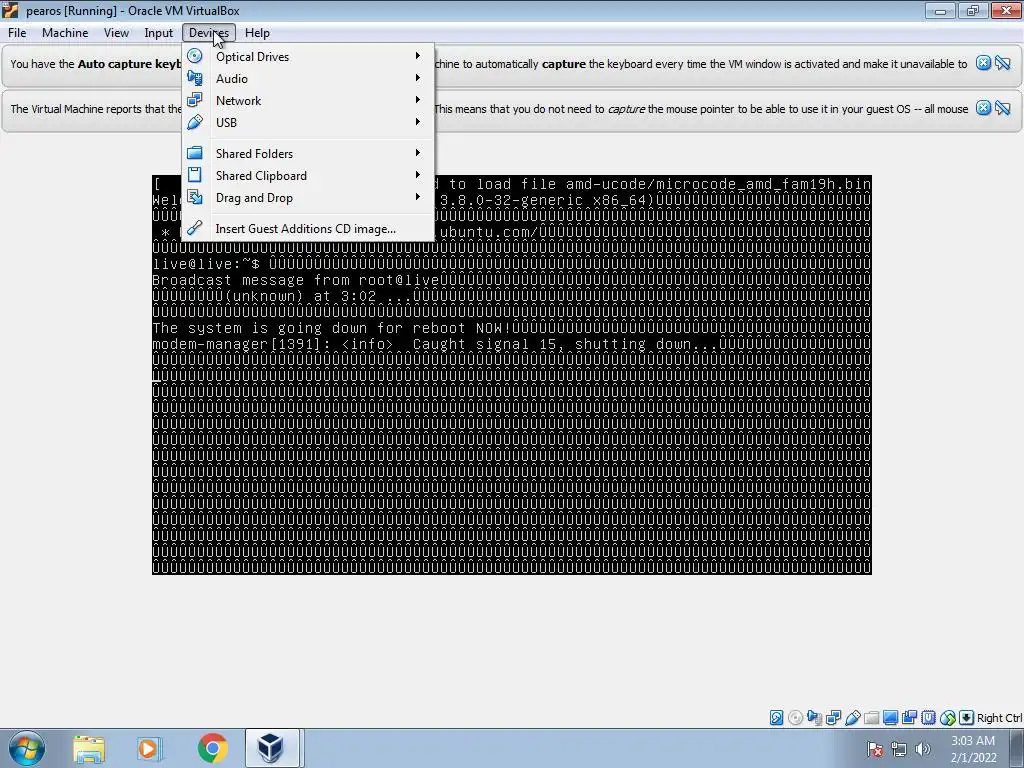Select Audio menu entry
The height and width of the screenshot is (768, 1024).
(x=308, y=78)
